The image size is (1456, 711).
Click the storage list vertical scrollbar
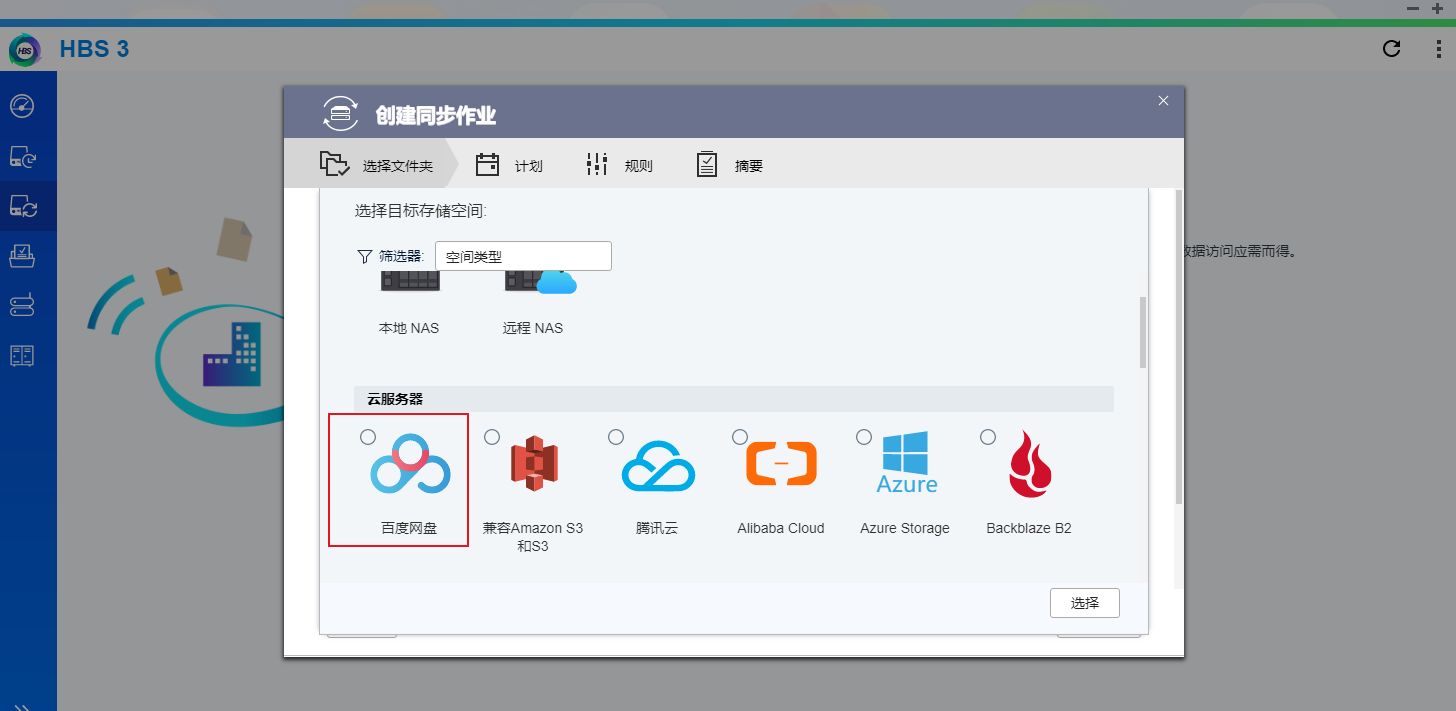coord(1142,333)
